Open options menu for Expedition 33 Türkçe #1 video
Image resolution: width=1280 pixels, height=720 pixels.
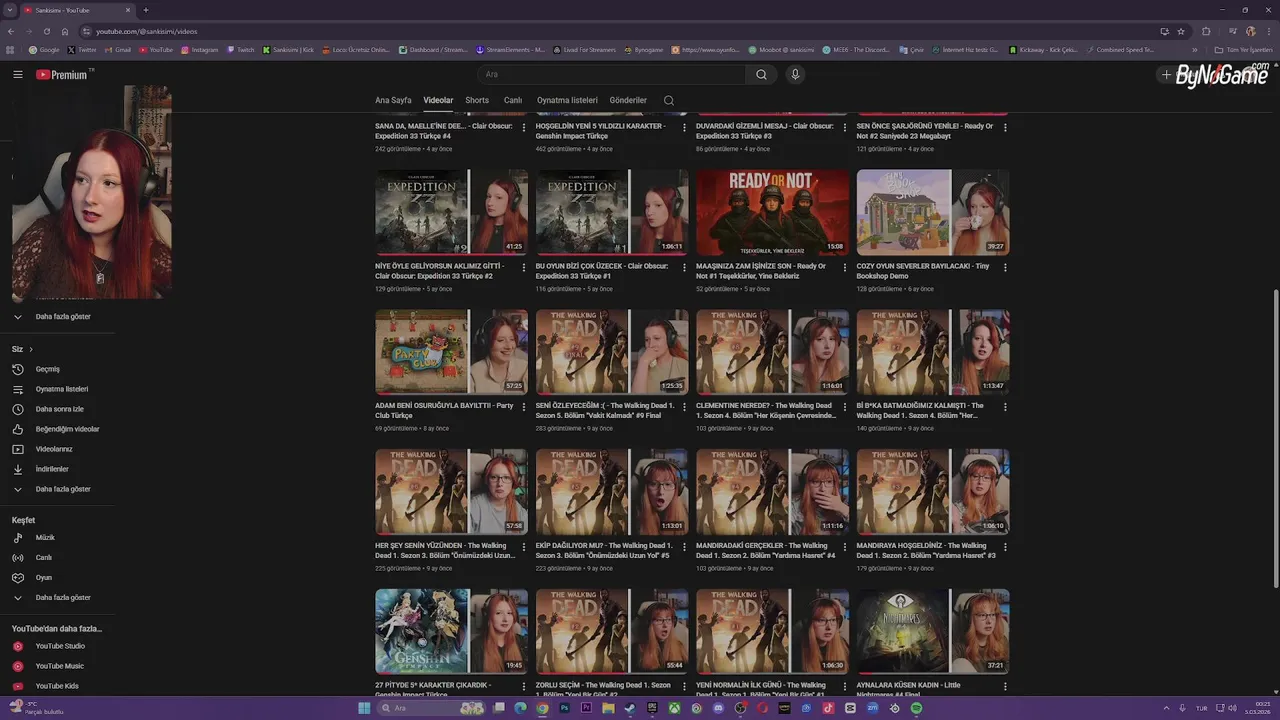coord(684,267)
